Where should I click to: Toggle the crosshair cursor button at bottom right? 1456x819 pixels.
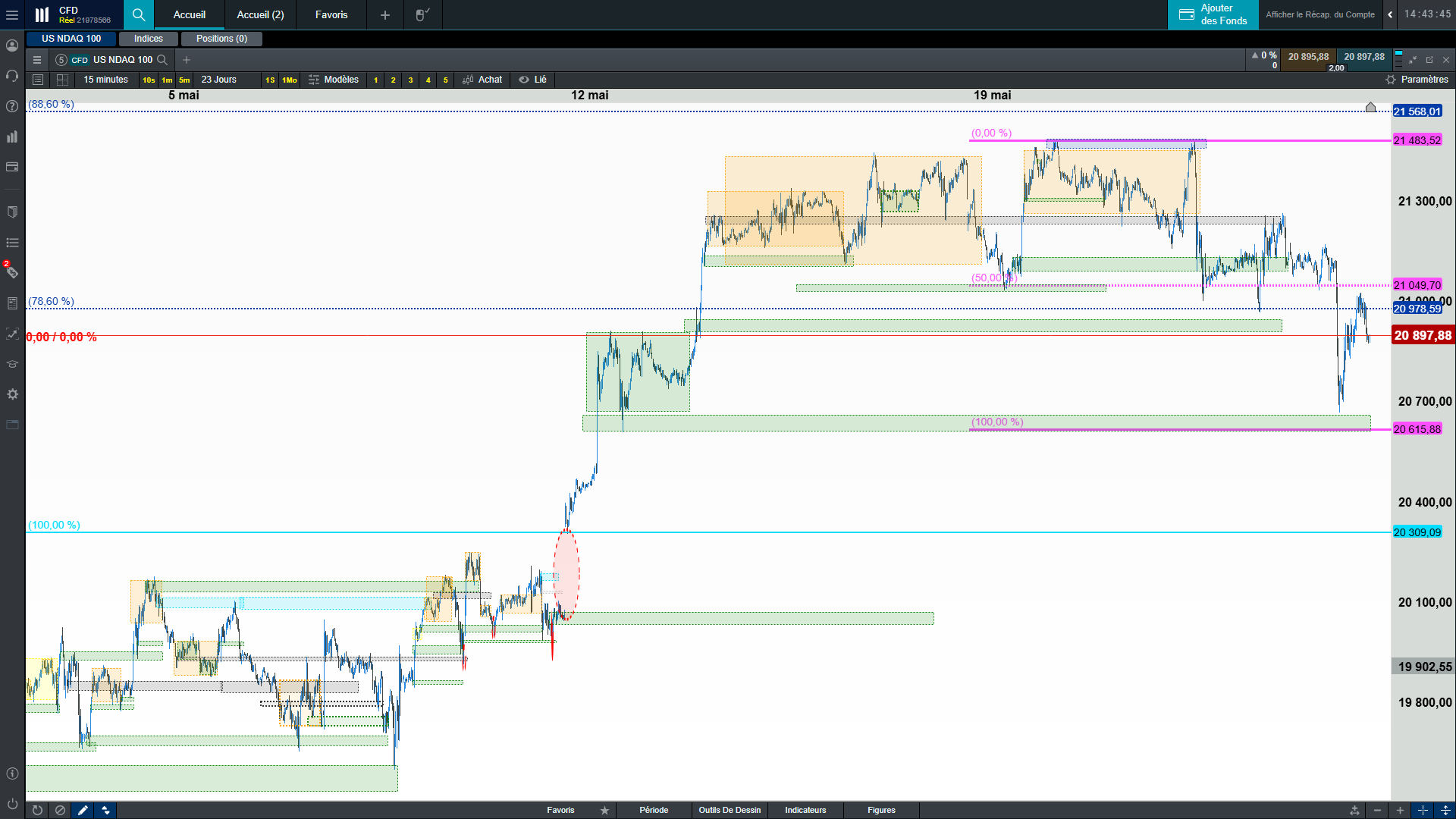[x=1423, y=810]
